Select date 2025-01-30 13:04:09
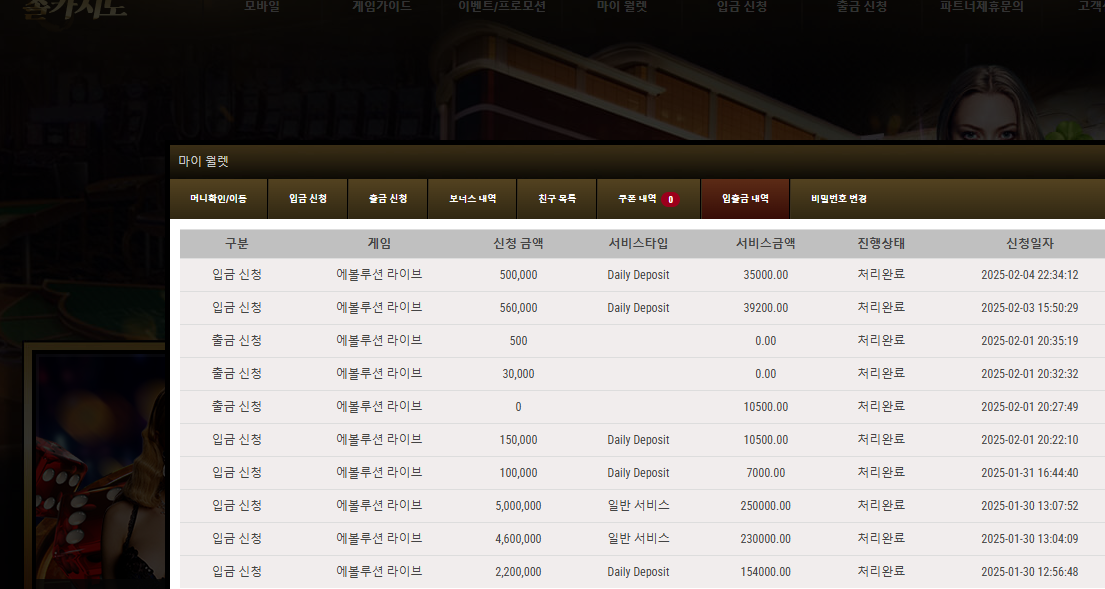 (x=1030, y=539)
